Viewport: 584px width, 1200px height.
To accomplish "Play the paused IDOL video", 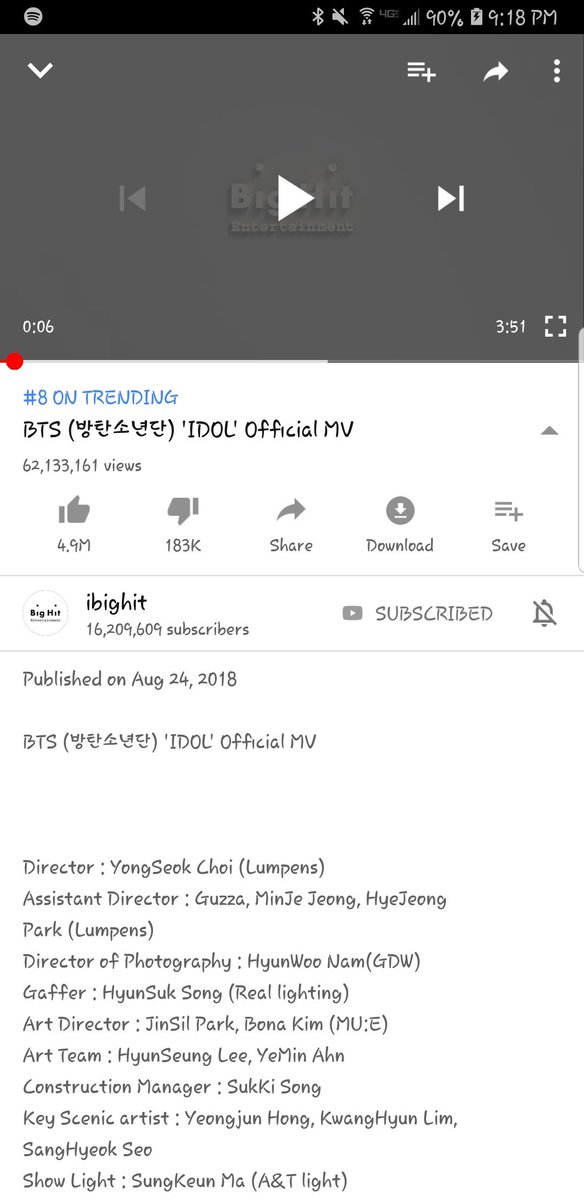I will pyautogui.click(x=295, y=198).
